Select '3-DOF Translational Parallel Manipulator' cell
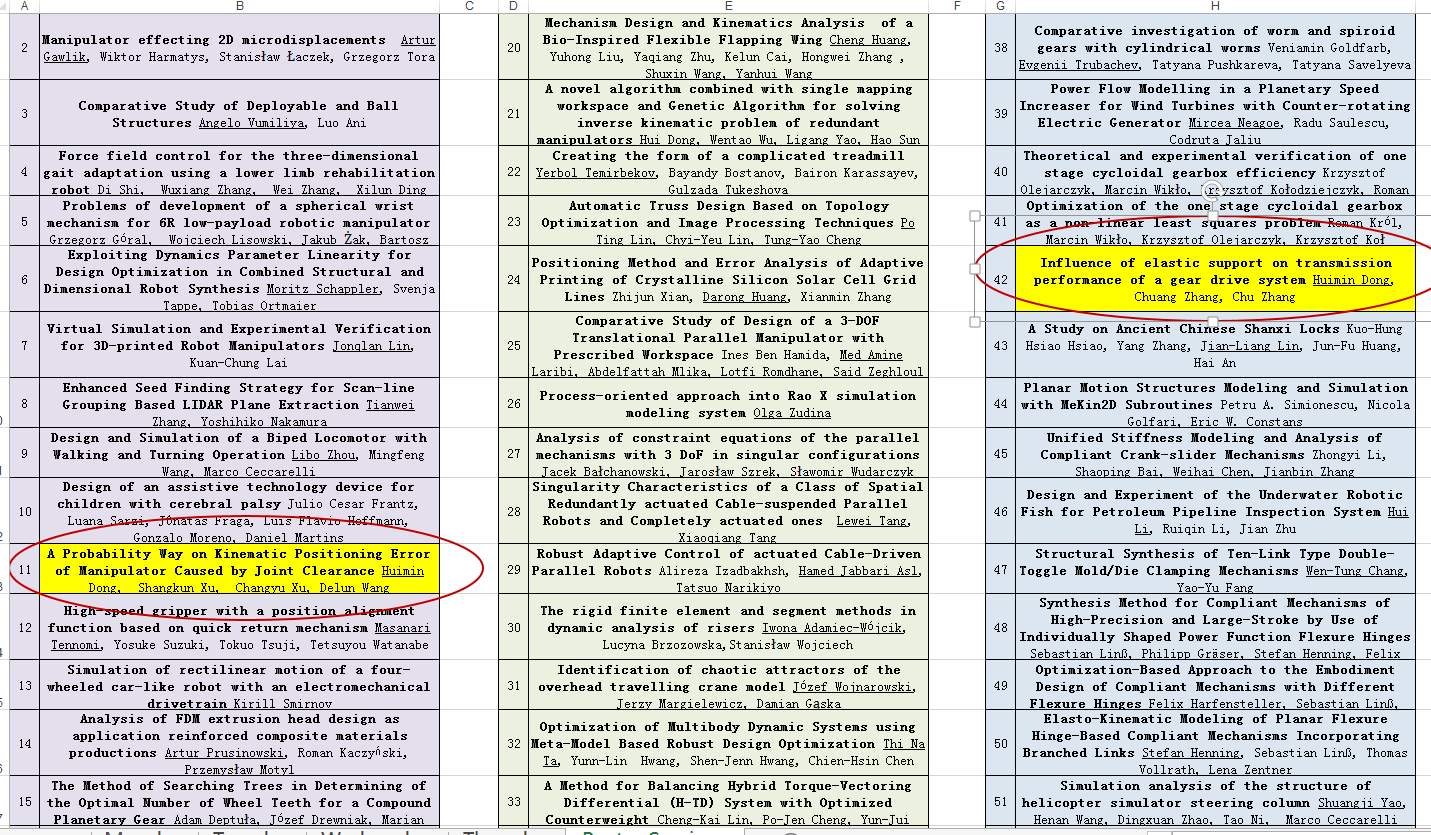The width and height of the screenshot is (1431, 835). pos(728,345)
